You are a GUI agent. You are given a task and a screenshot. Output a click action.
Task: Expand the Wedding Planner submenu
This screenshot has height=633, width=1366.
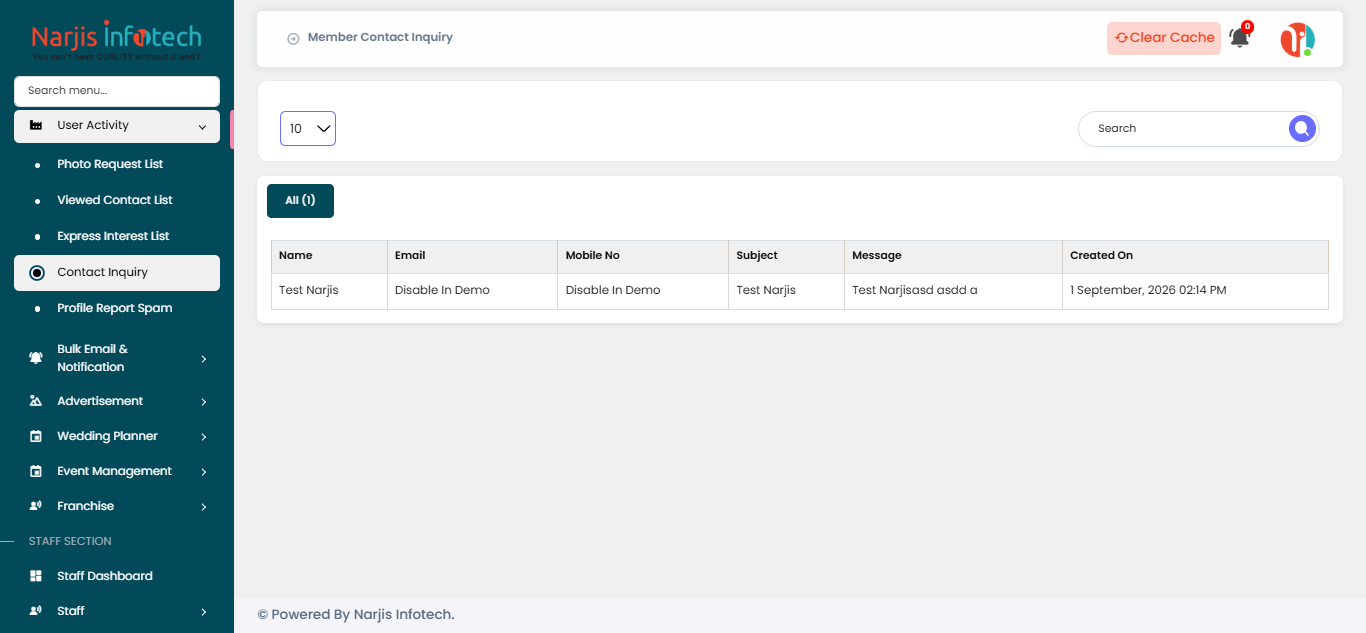click(203, 437)
